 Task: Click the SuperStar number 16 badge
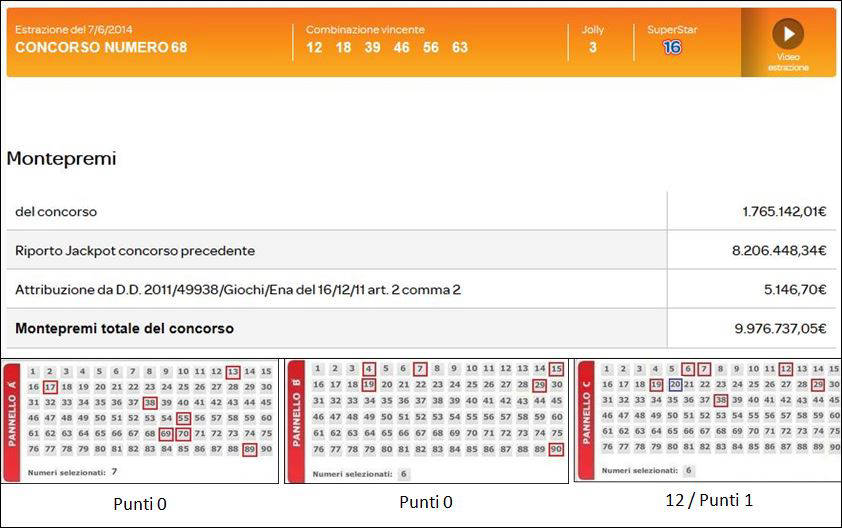[x=672, y=47]
